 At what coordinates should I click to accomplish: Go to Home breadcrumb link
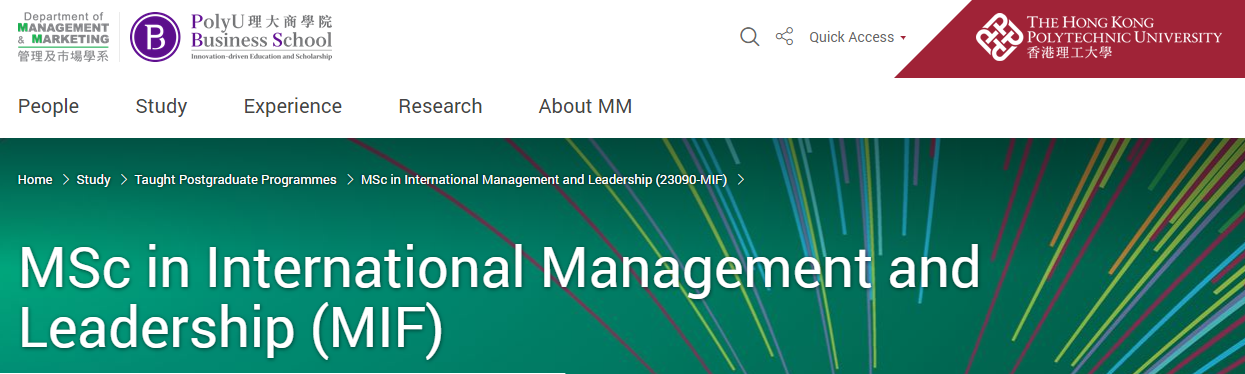click(35, 180)
